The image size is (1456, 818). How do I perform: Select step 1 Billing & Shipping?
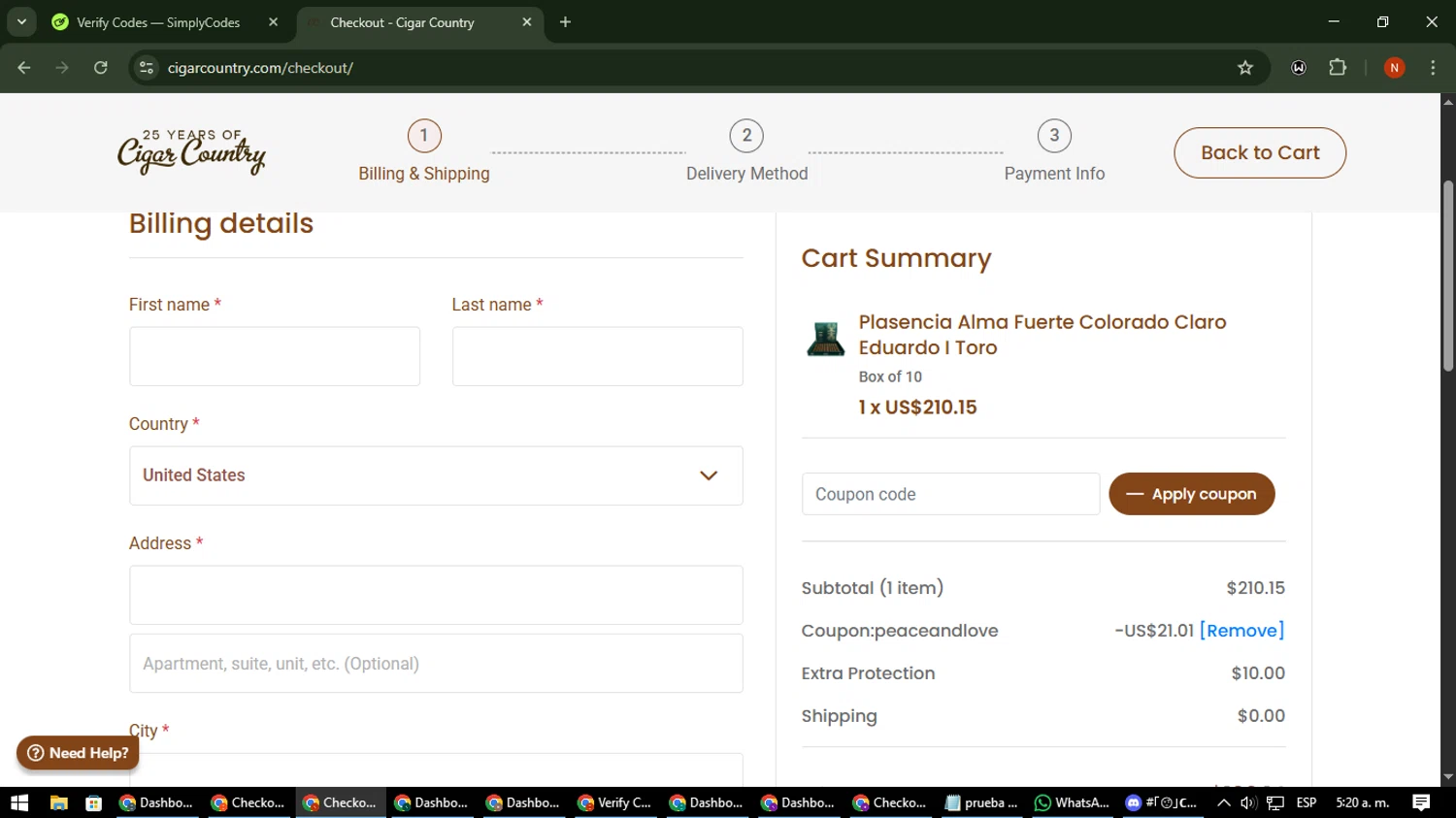[424, 151]
